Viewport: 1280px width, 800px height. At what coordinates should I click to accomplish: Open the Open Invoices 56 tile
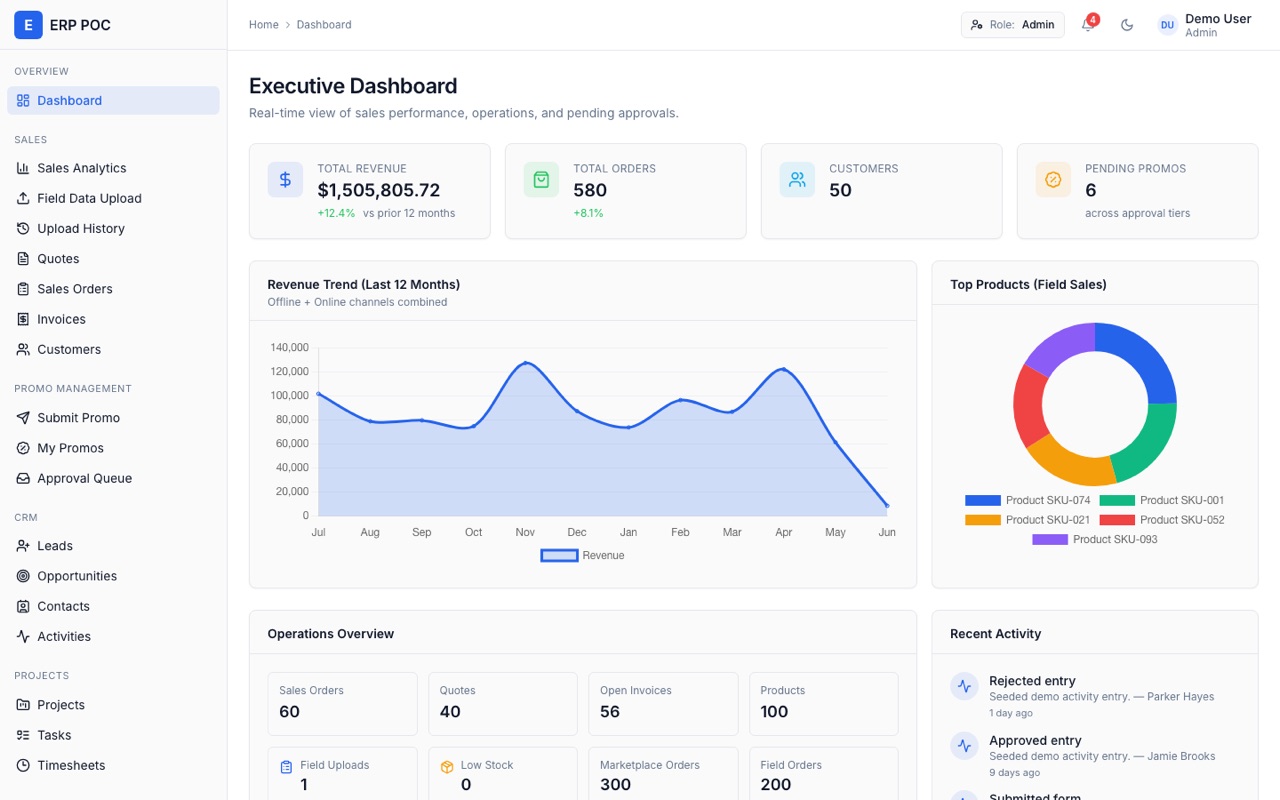[663, 704]
